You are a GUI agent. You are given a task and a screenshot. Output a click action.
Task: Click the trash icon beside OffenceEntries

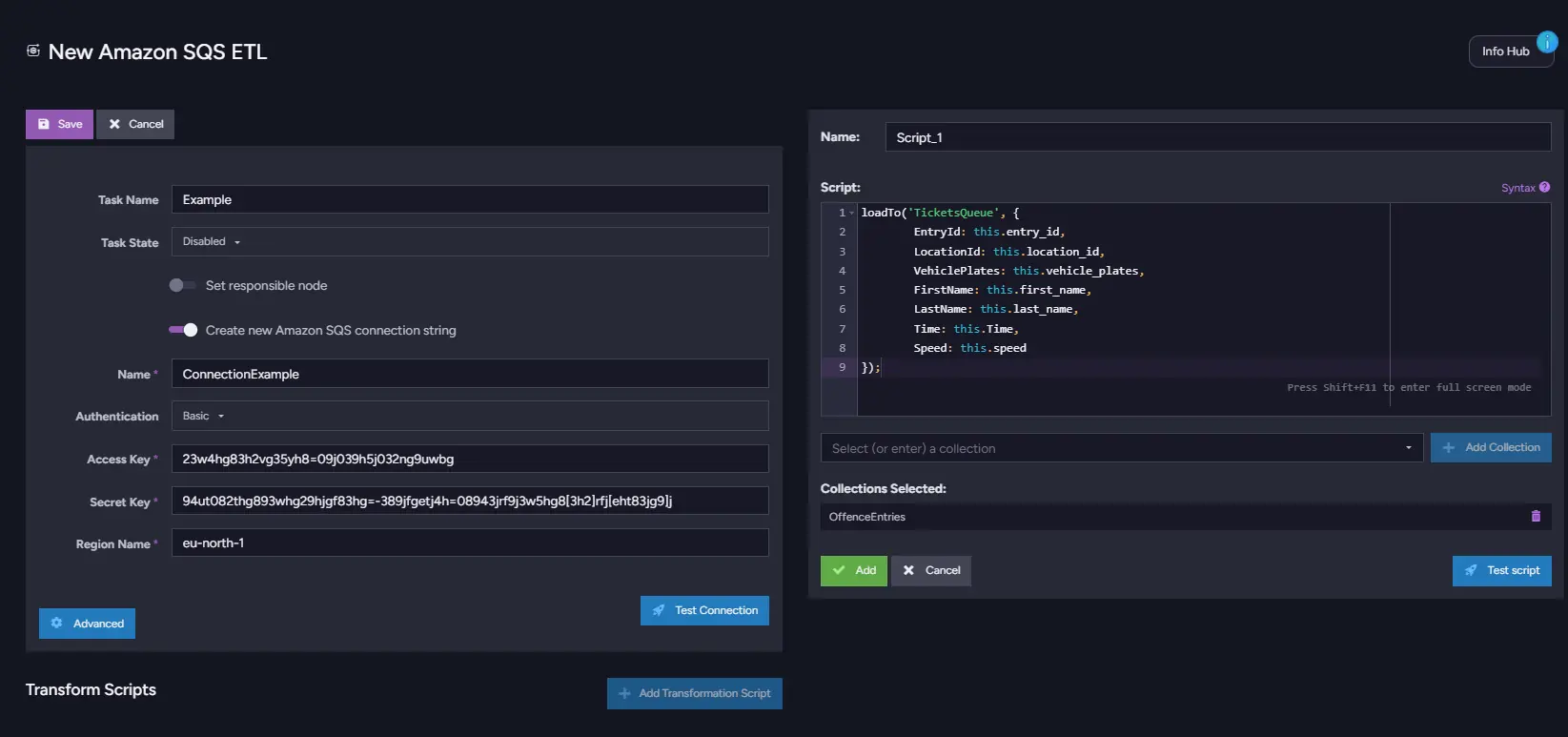(x=1536, y=516)
